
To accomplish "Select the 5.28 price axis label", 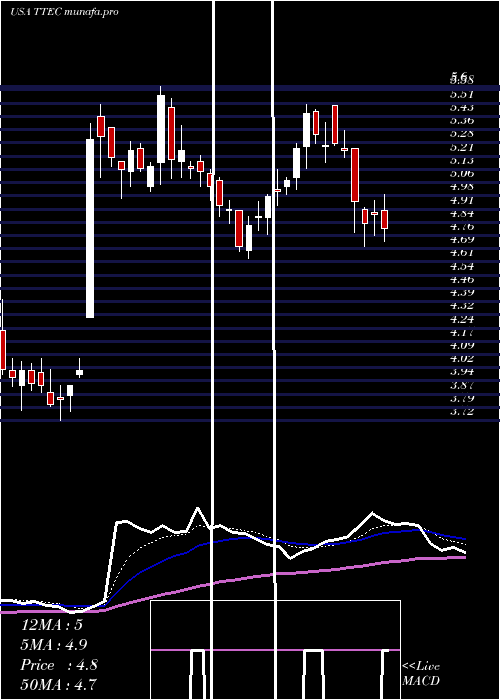I will [x=461, y=133].
